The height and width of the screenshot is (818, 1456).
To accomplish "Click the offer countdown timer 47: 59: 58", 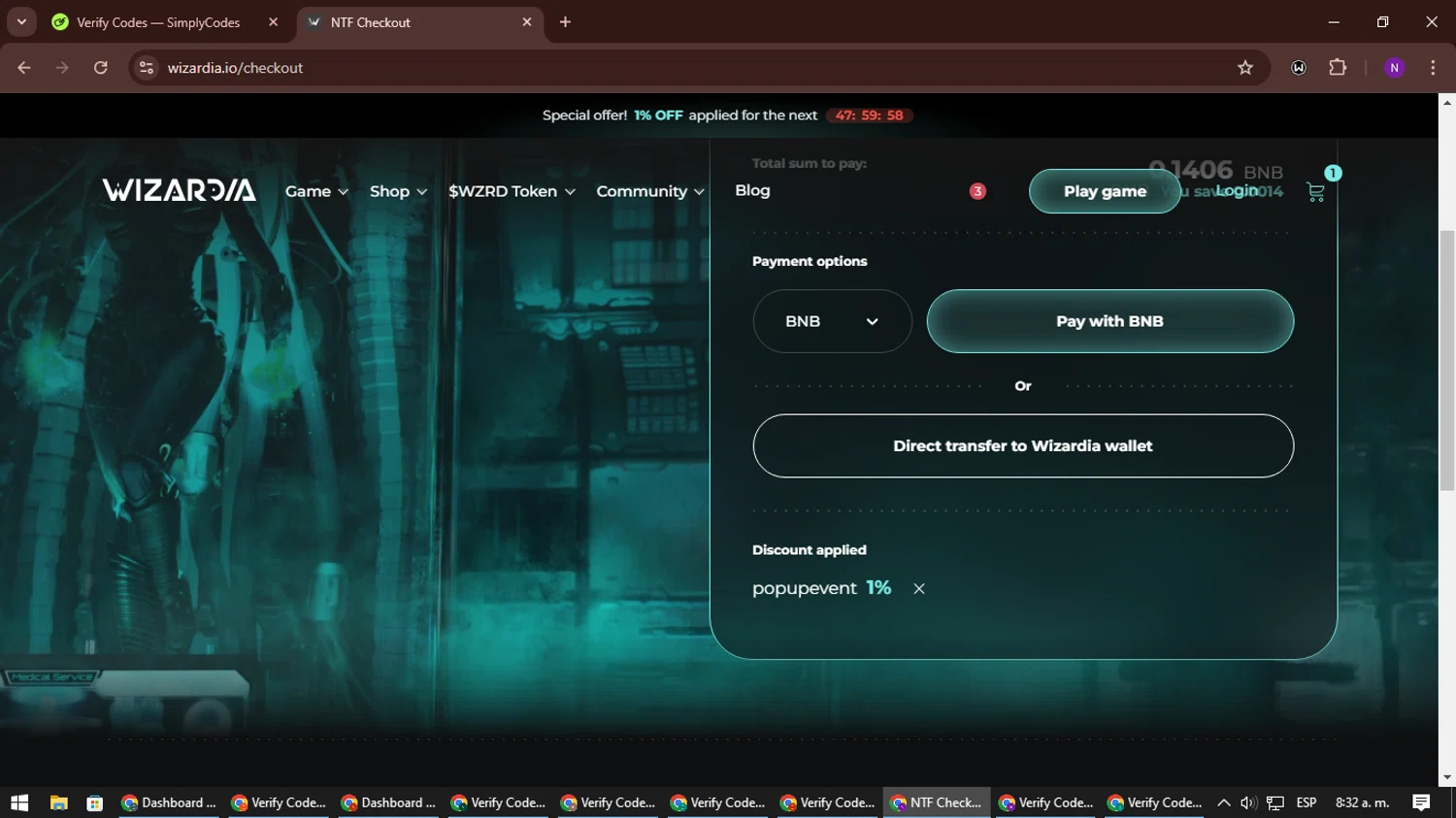I will point(869,115).
